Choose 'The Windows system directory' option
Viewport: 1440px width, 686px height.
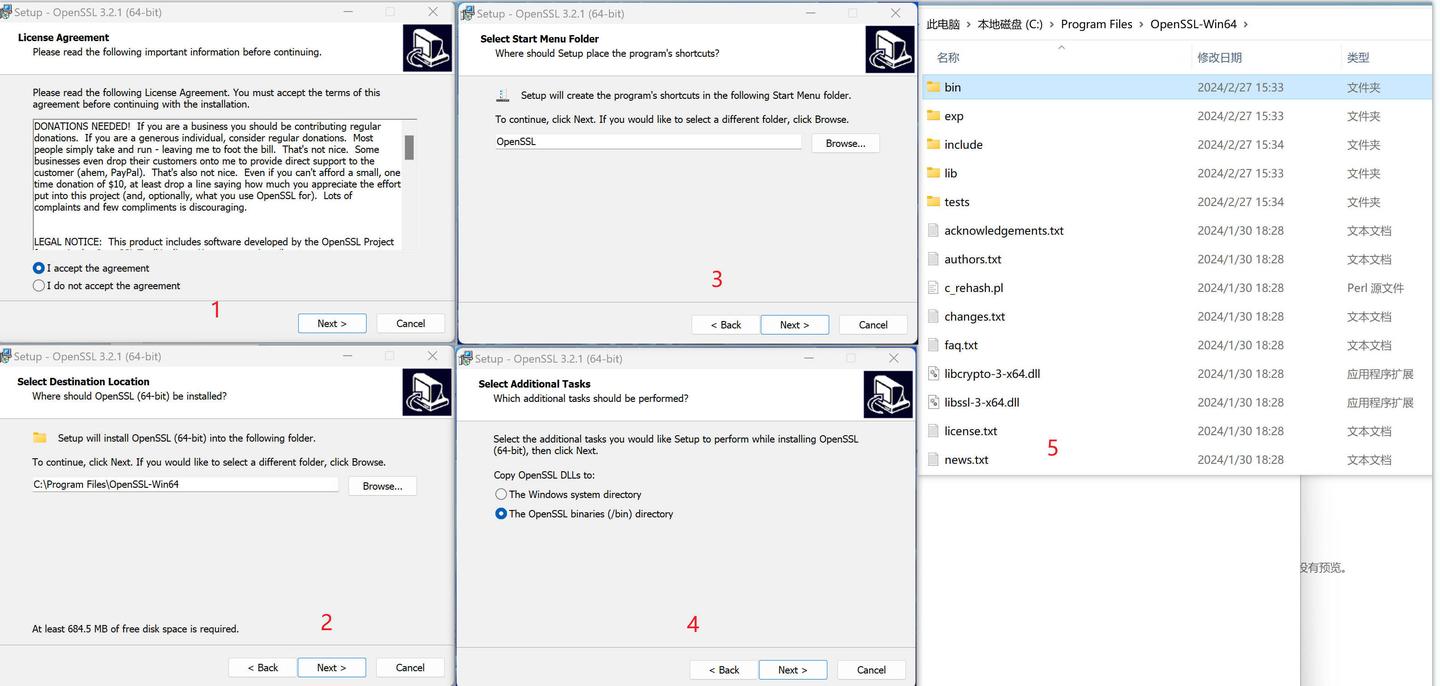click(501, 494)
